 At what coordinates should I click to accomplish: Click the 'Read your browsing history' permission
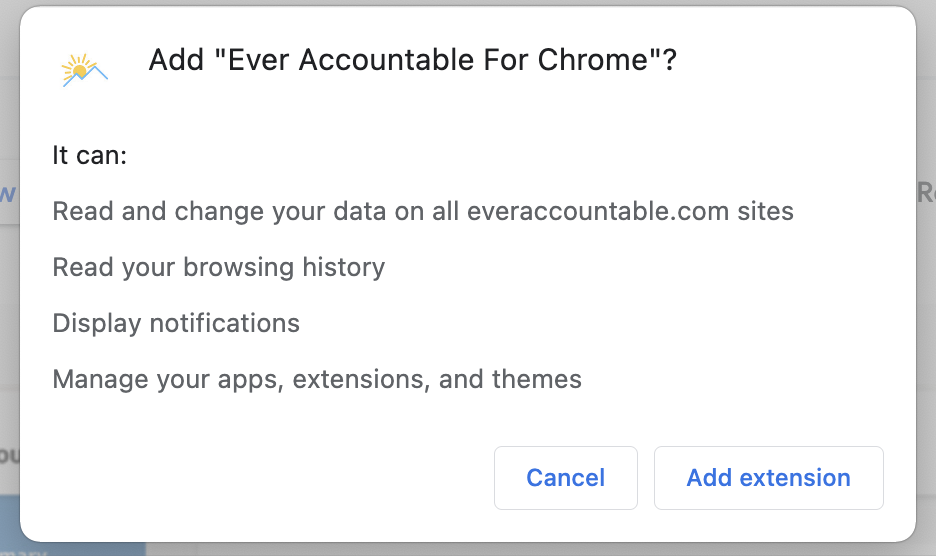[x=218, y=267]
